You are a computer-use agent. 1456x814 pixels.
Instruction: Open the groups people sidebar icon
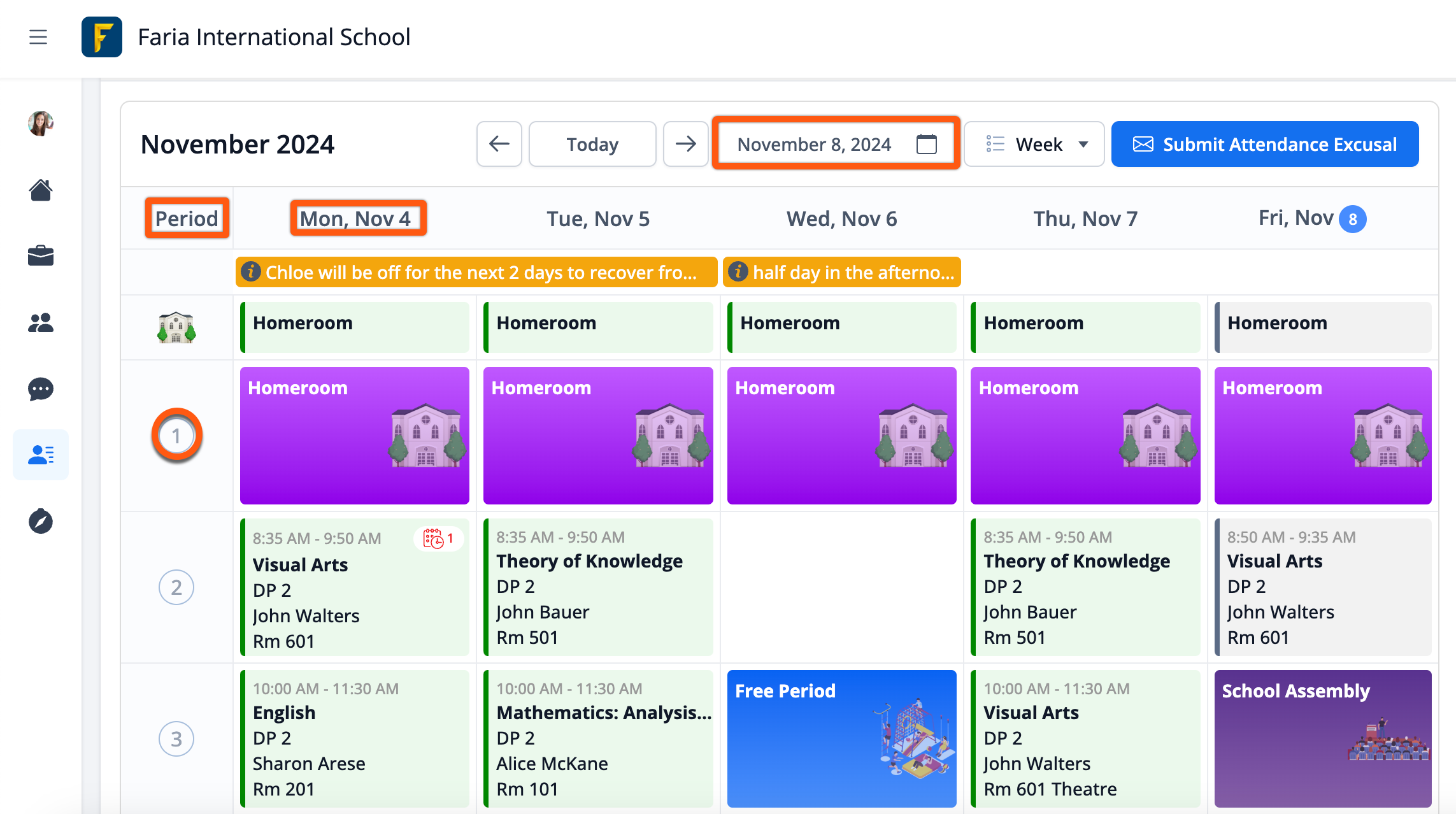pos(41,323)
